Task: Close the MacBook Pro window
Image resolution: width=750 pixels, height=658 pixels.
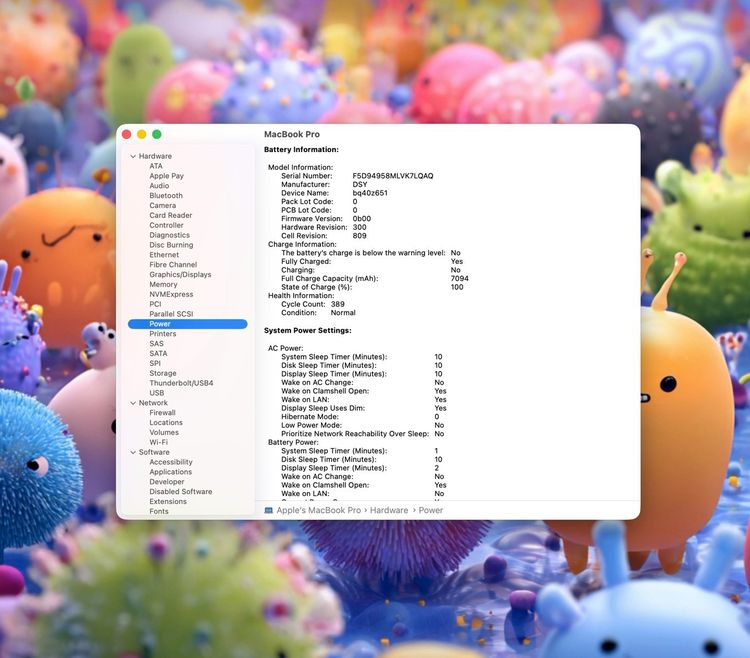Action: [127, 134]
